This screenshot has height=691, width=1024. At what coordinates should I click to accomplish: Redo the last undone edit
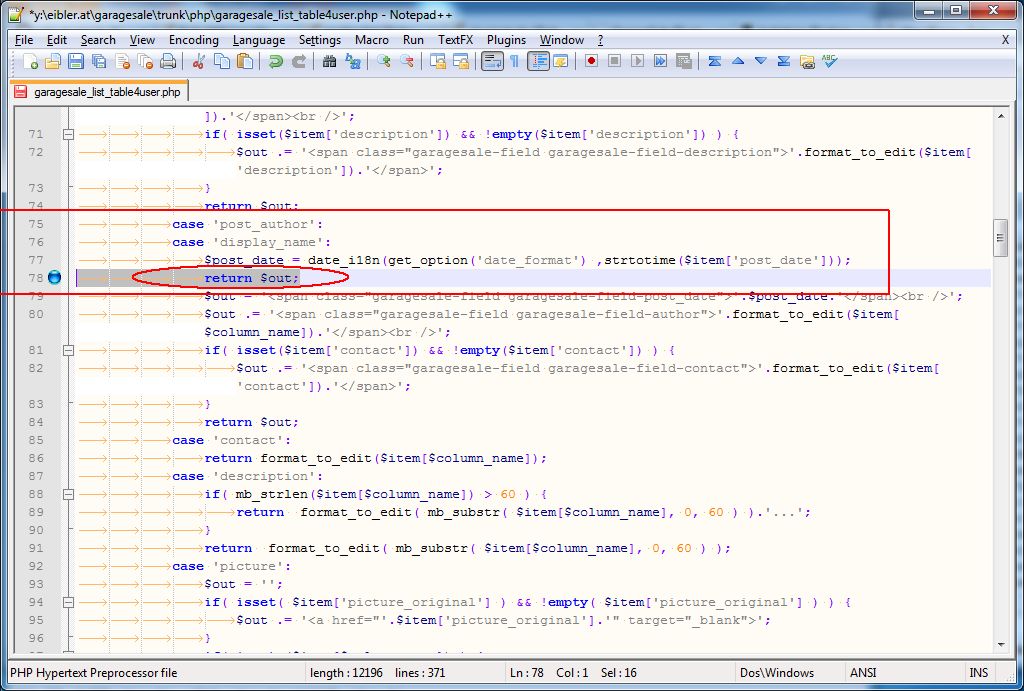[298, 61]
